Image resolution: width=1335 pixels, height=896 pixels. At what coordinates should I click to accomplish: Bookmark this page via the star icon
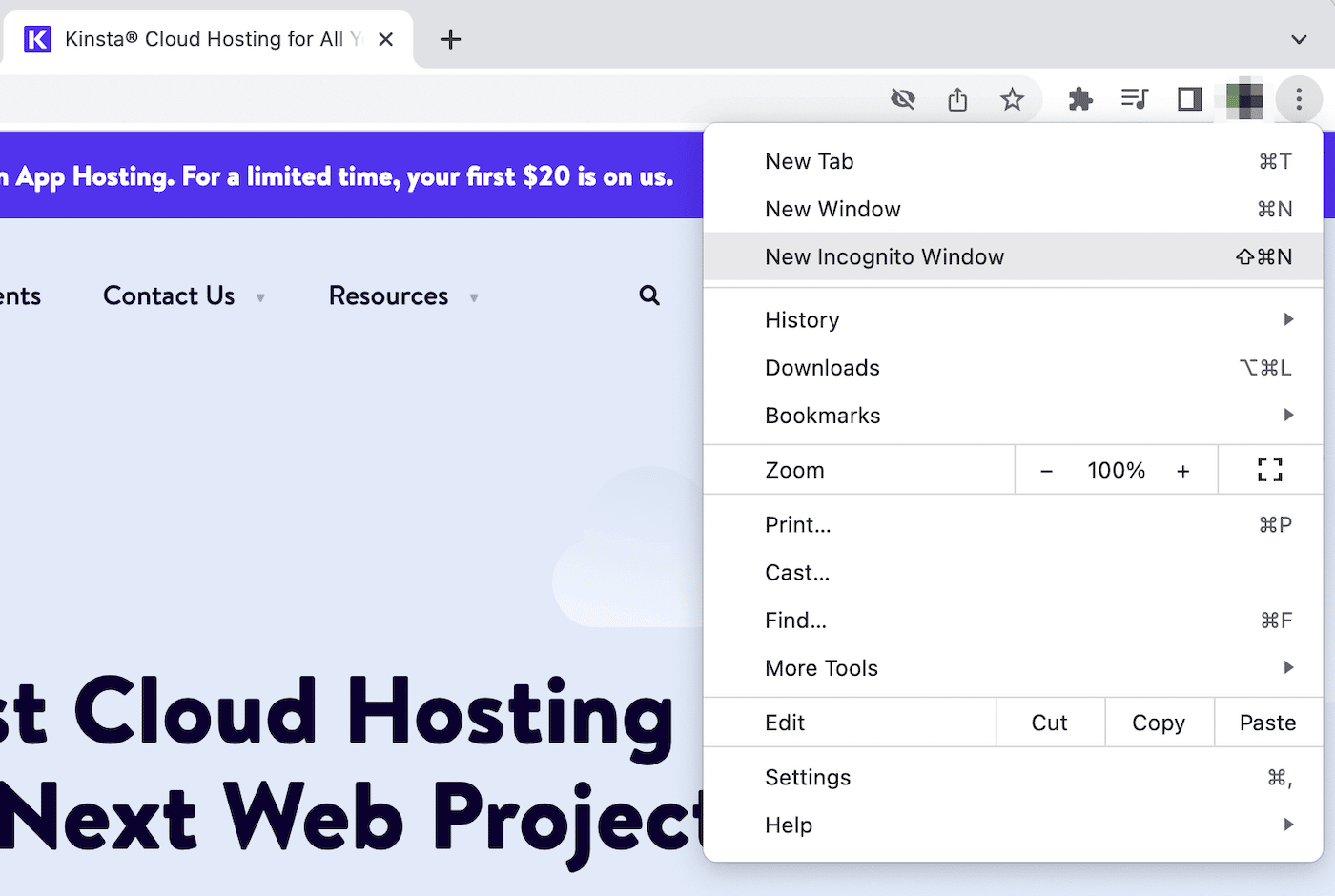click(x=1011, y=98)
